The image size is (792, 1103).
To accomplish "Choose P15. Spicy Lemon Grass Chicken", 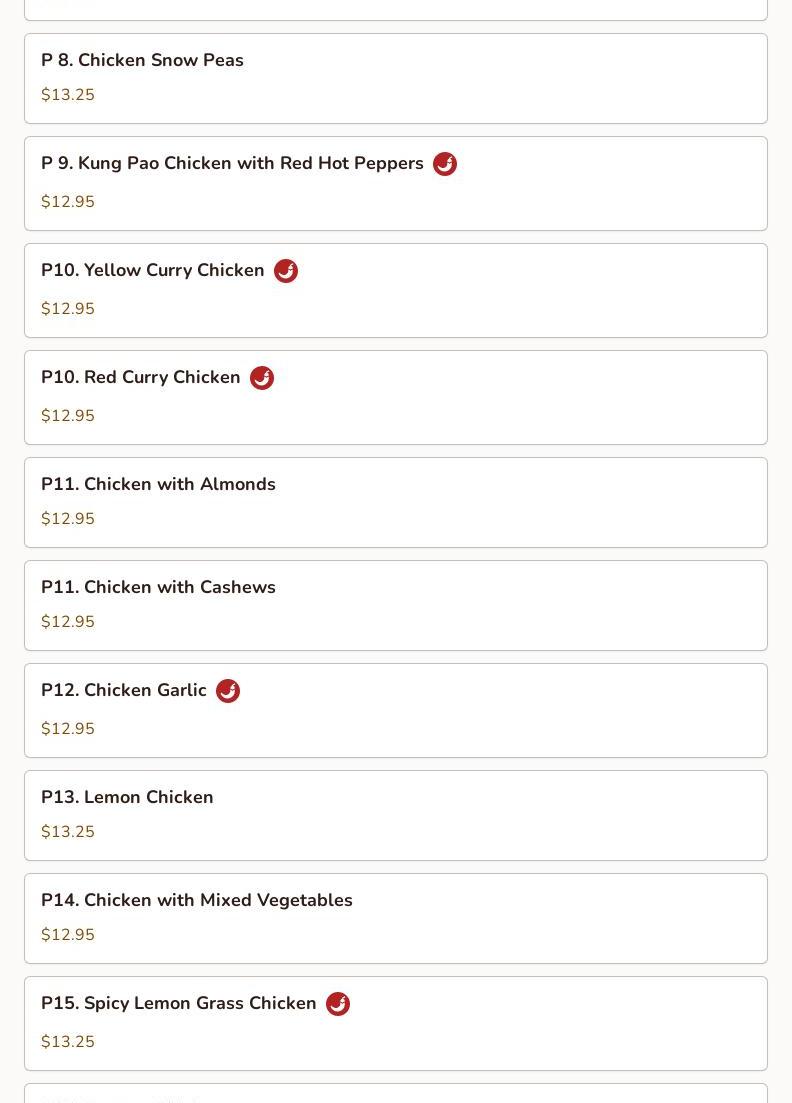I will [396, 1024].
